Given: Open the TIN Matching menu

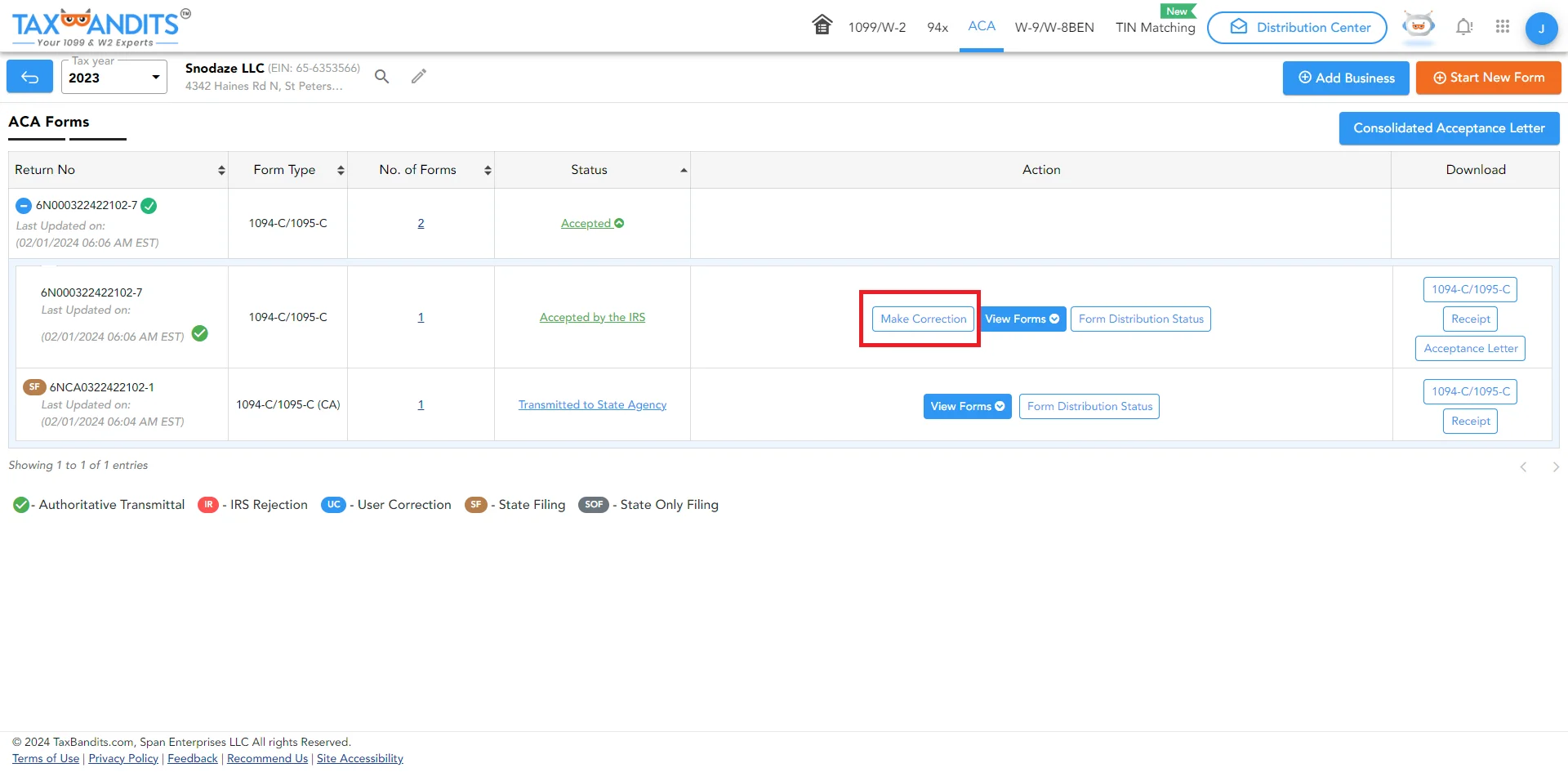Looking at the screenshot, I should (1155, 28).
